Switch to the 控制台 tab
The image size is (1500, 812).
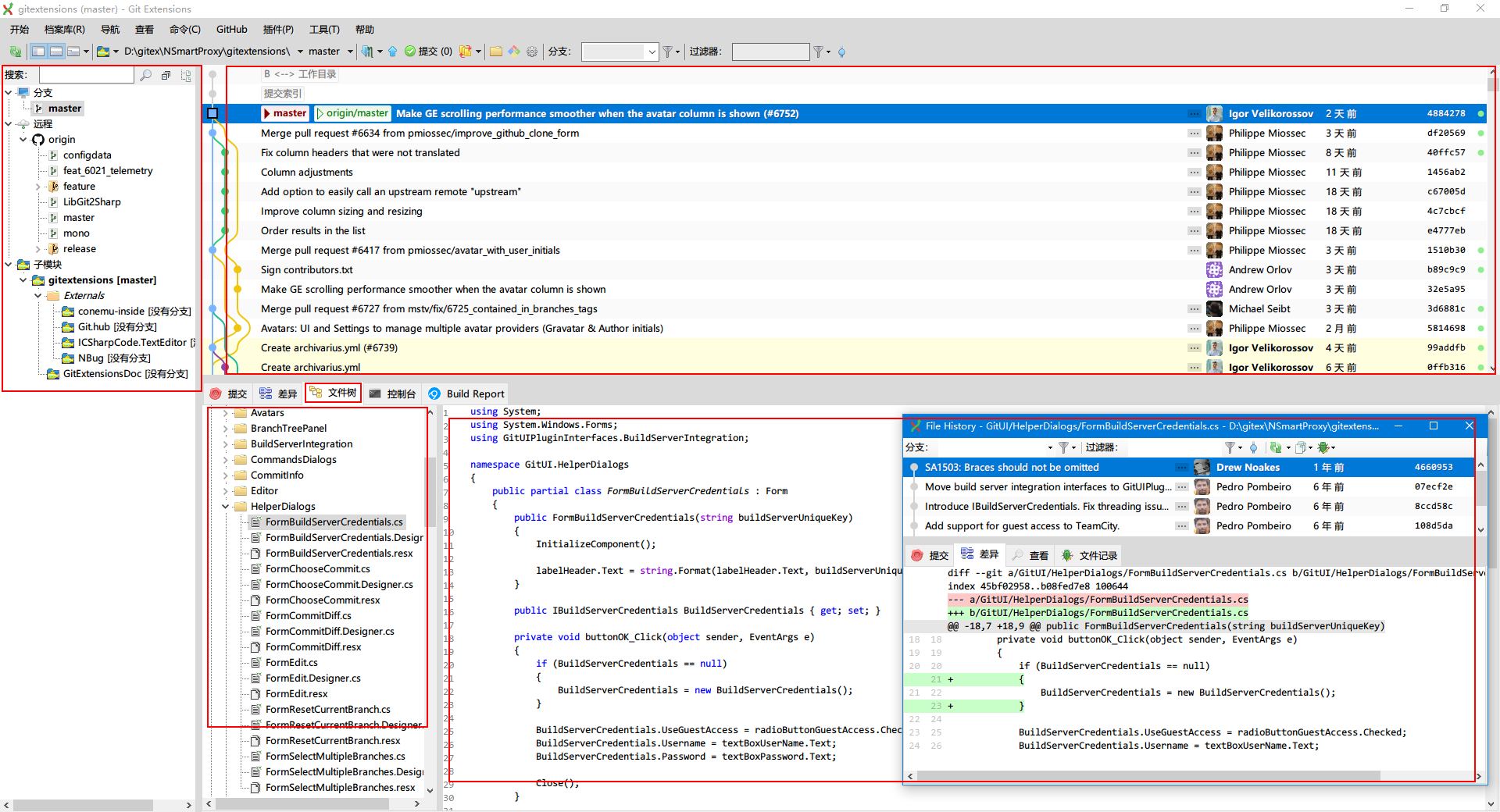coord(392,394)
